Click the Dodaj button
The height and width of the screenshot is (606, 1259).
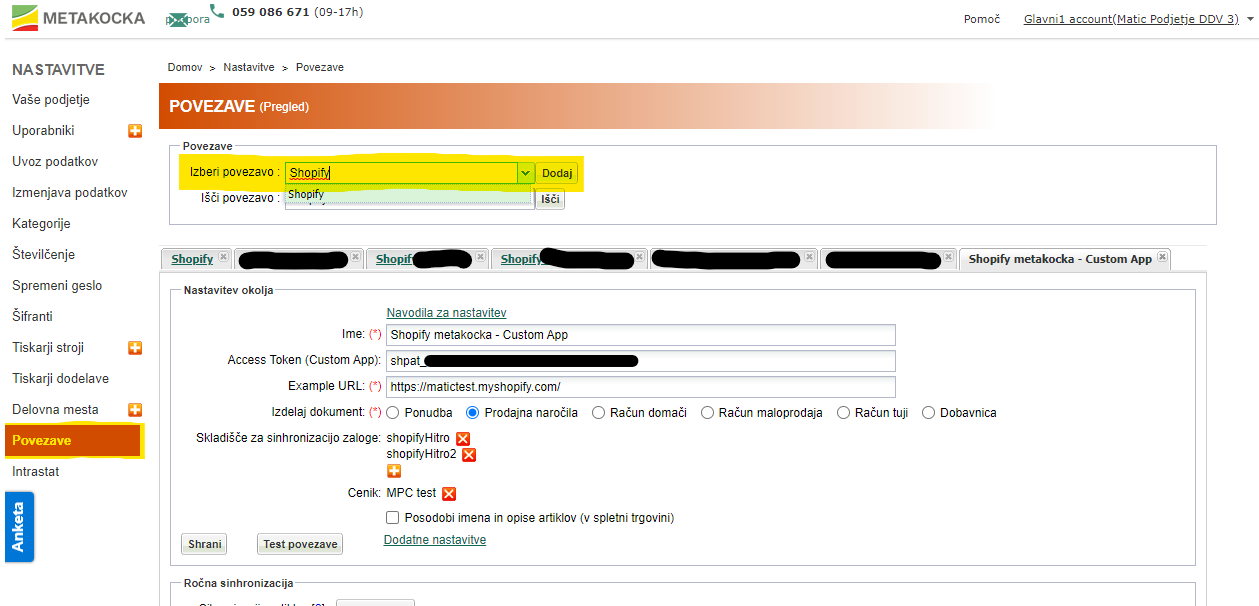point(557,173)
